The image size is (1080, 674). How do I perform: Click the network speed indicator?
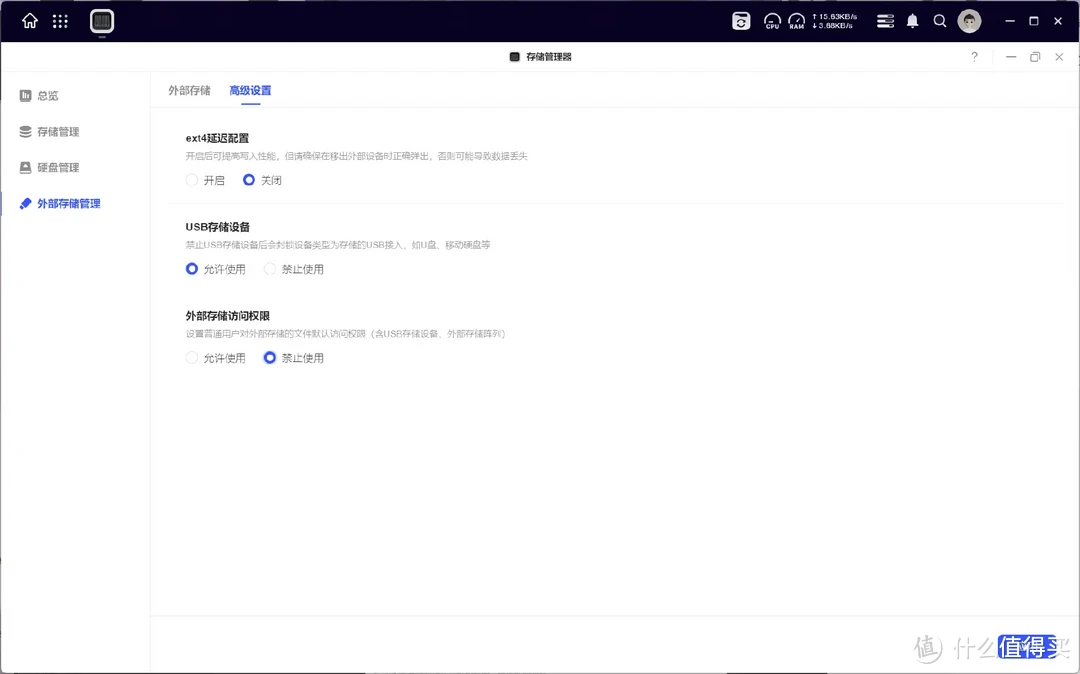836,20
